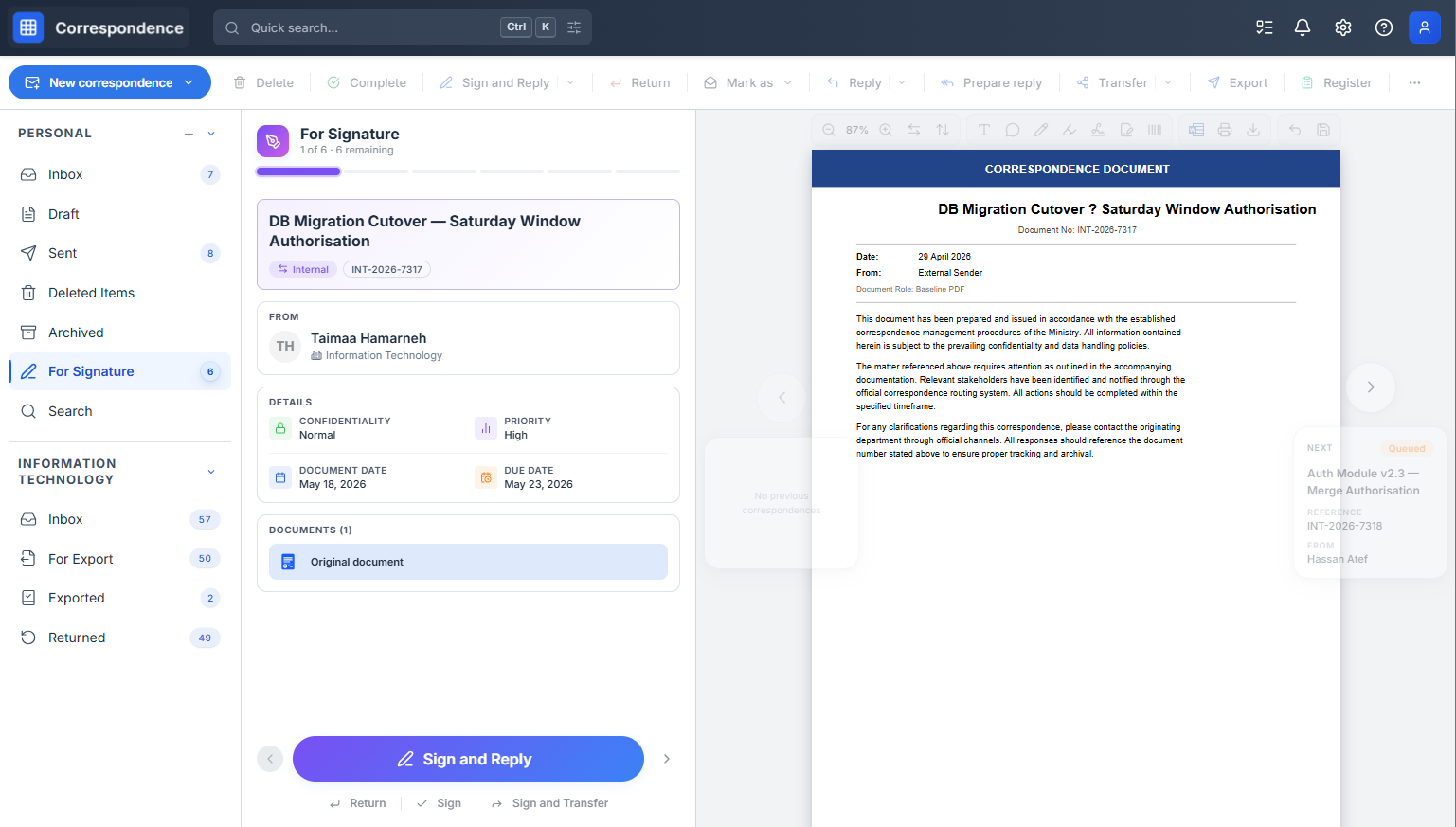
Task: Open document in Word icon
Action: pyautogui.click(x=1196, y=130)
